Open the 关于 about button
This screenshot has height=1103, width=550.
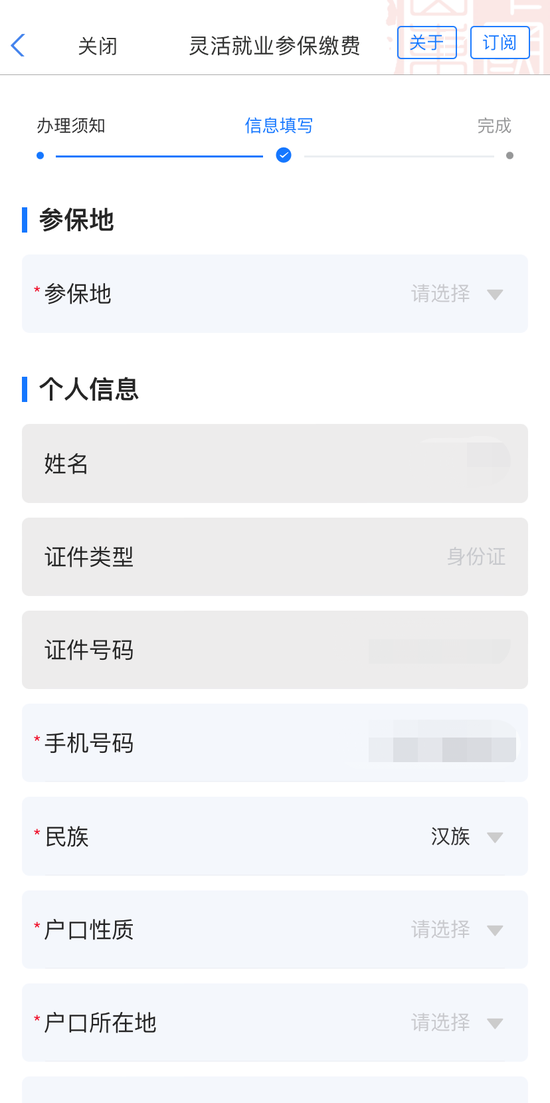click(x=427, y=43)
